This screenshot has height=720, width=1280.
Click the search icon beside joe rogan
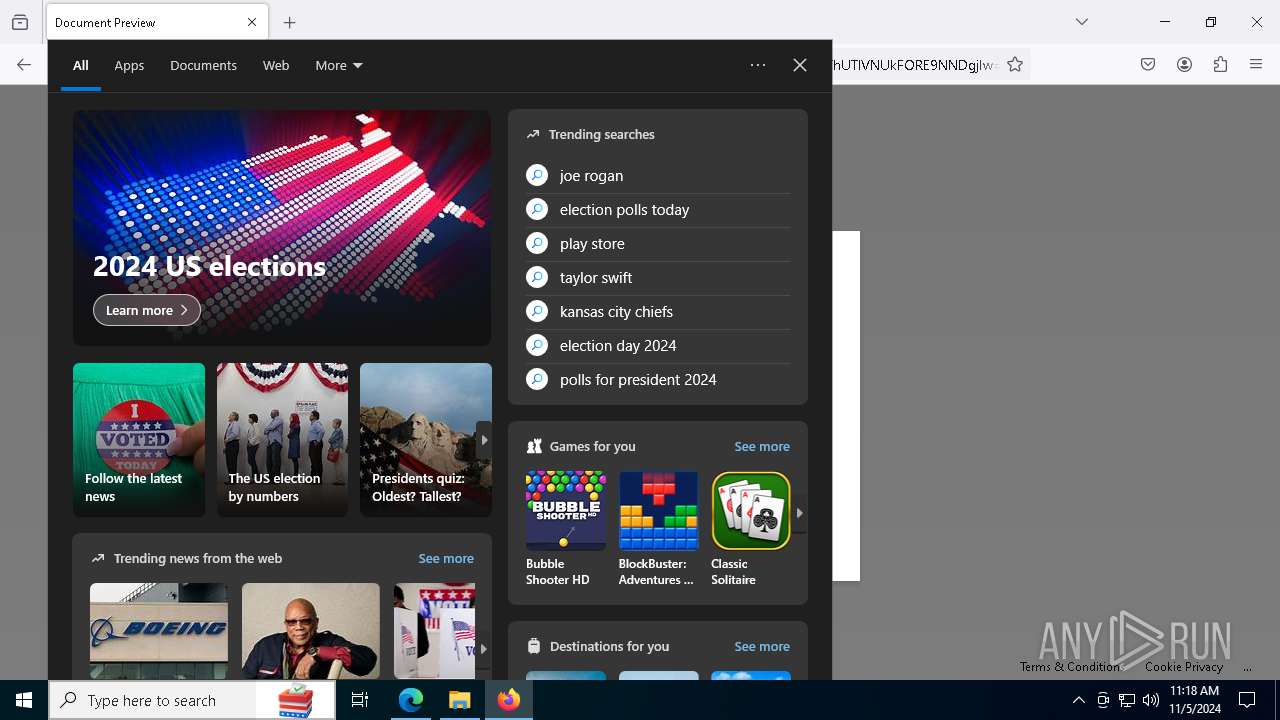pyautogui.click(x=537, y=175)
